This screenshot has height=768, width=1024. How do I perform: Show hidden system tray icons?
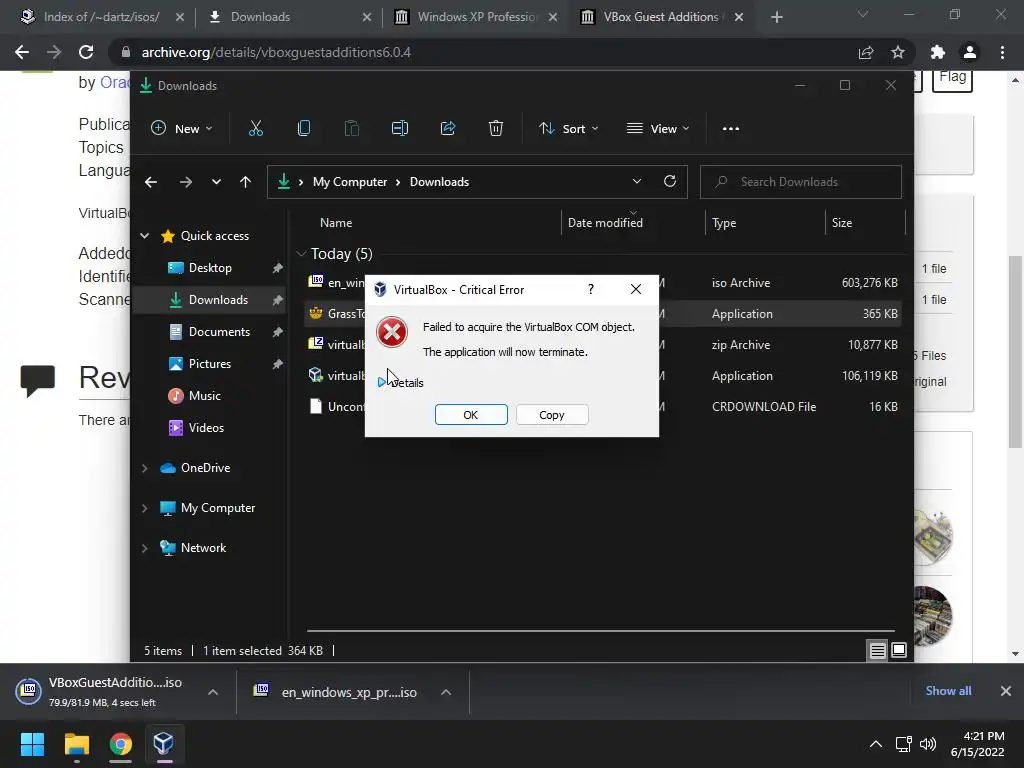876,744
